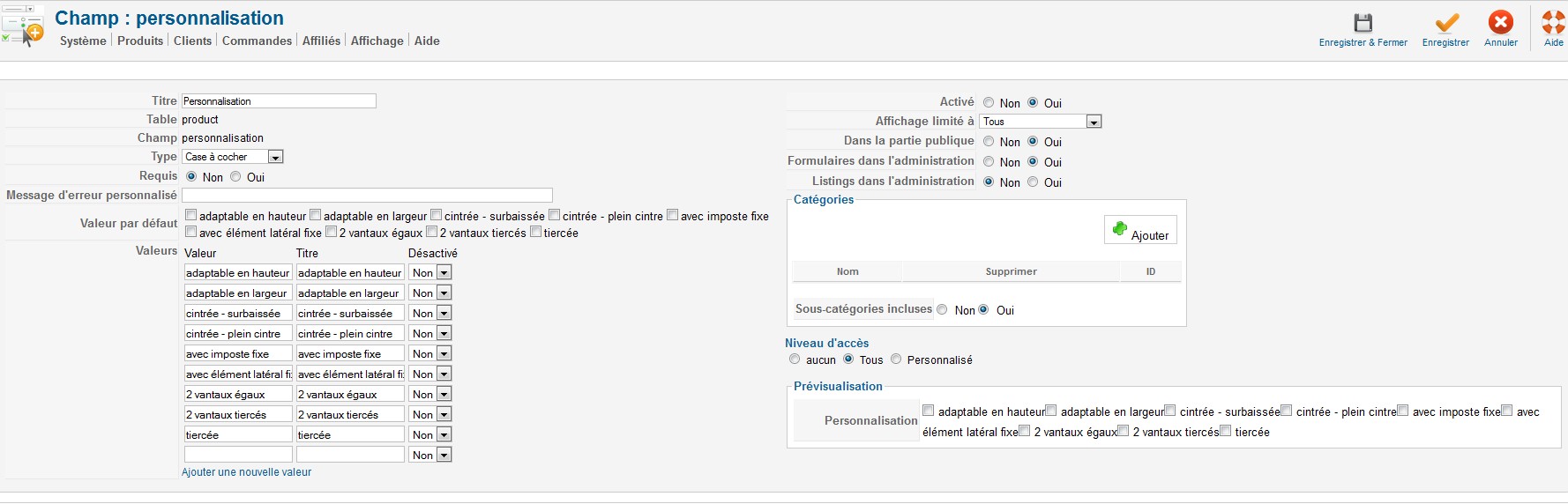The width and height of the screenshot is (1568, 504).
Task: Expand the Affichage limité à Tous dropdown
Action: [1041, 122]
